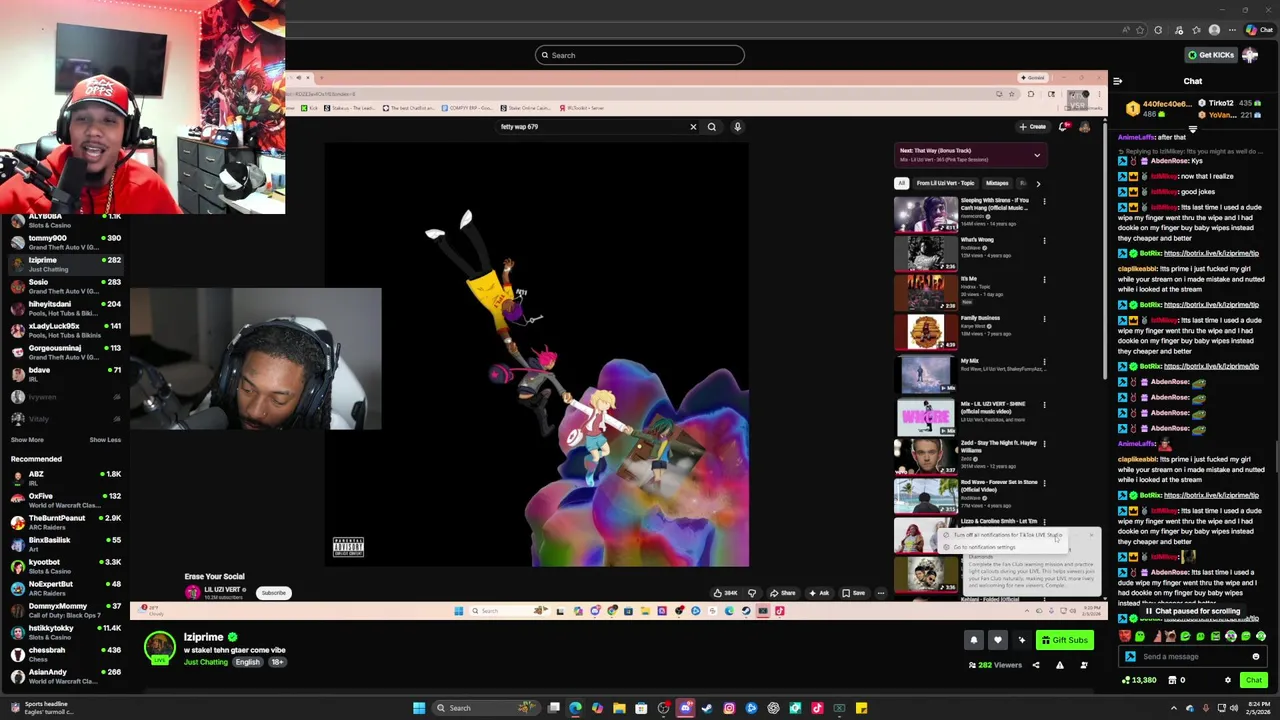Screen dimensions: 1280x720
Task: Click the Chat paused for scrolling banner
Action: click(x=1193, y=611)
